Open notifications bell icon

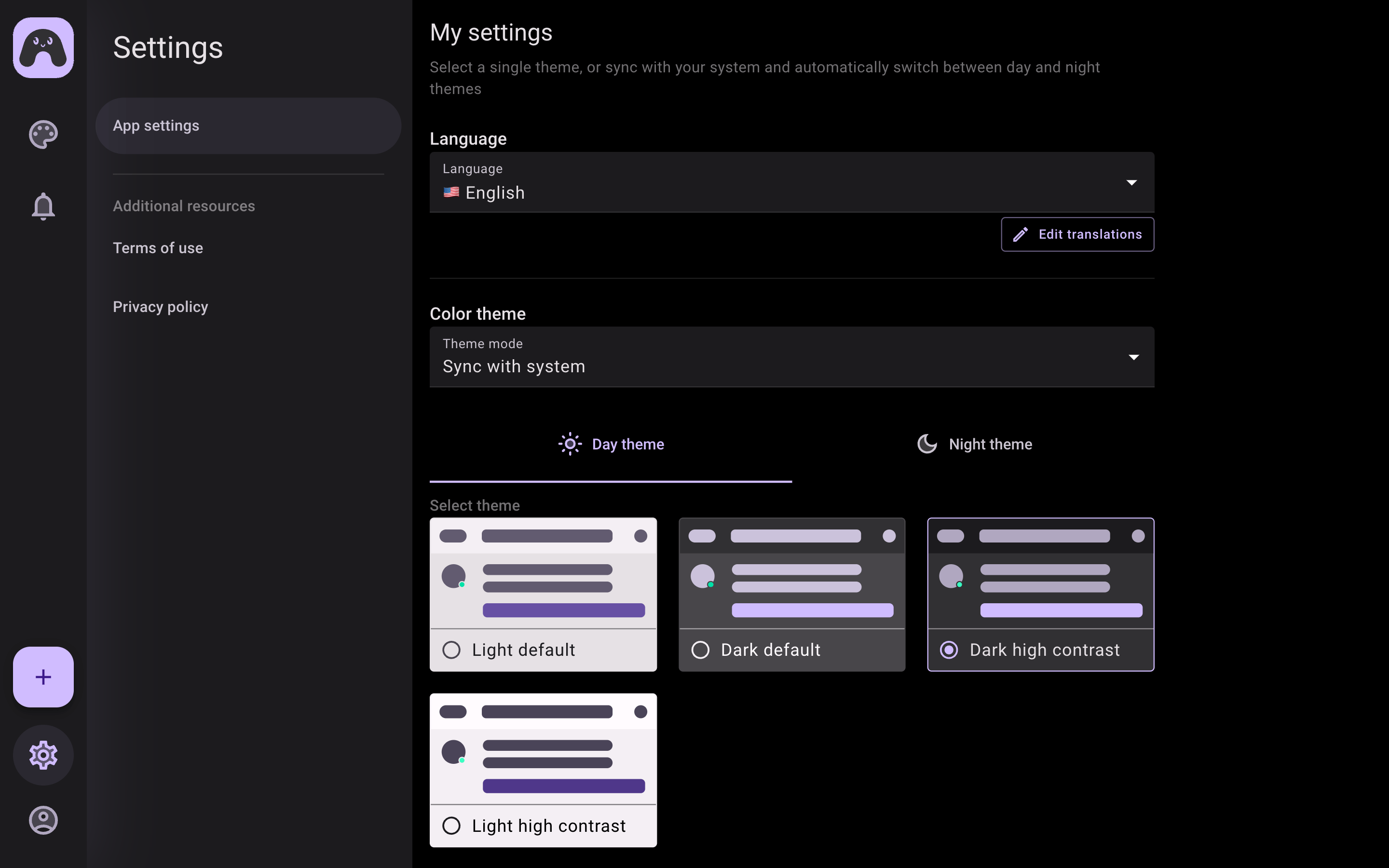(x=43, y=206)
